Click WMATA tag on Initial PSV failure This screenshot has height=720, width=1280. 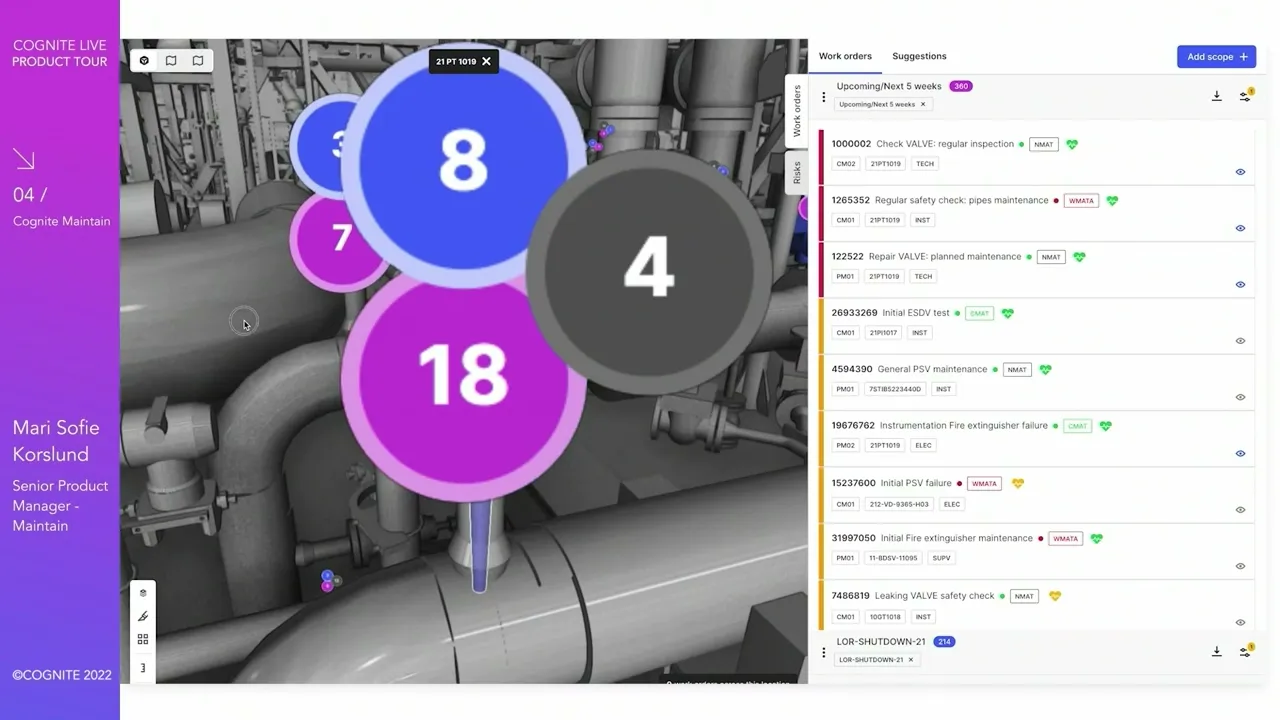pos(985,483)
